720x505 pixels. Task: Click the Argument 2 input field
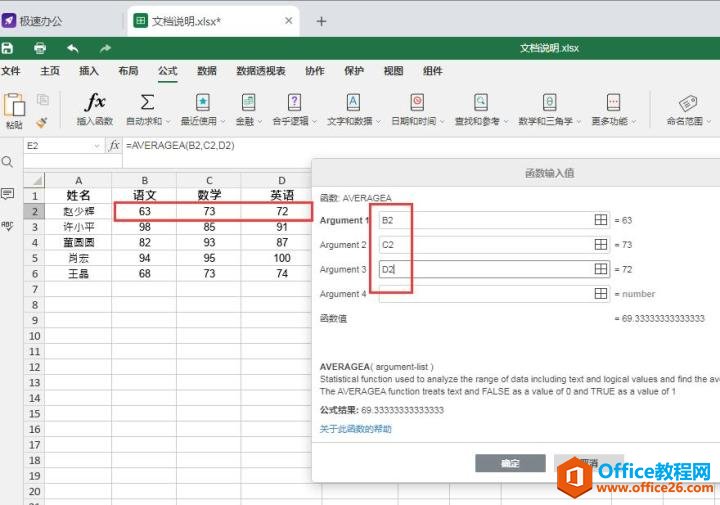(495, 244)
